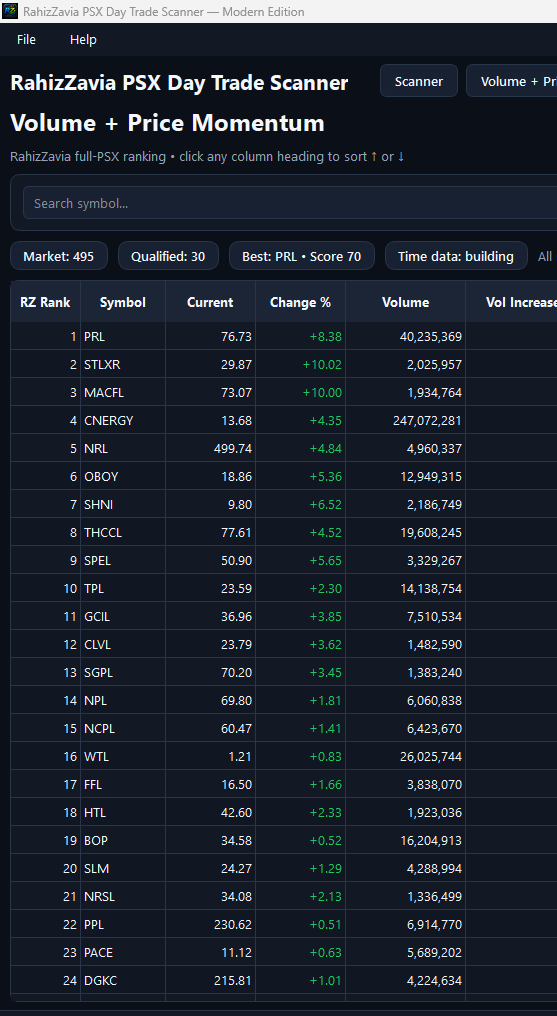
Task: Click the +10.00 change cell
Action: tap(300, 392)
